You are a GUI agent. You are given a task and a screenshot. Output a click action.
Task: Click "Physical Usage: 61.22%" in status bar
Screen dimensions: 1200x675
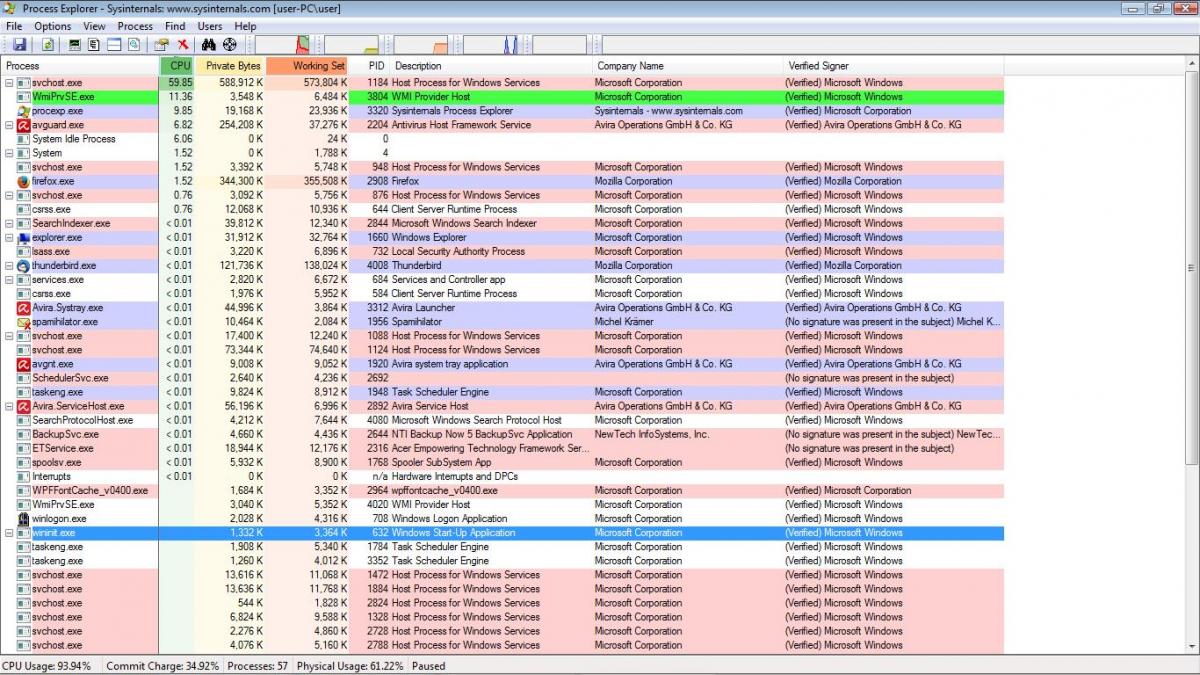pos(350,666)
